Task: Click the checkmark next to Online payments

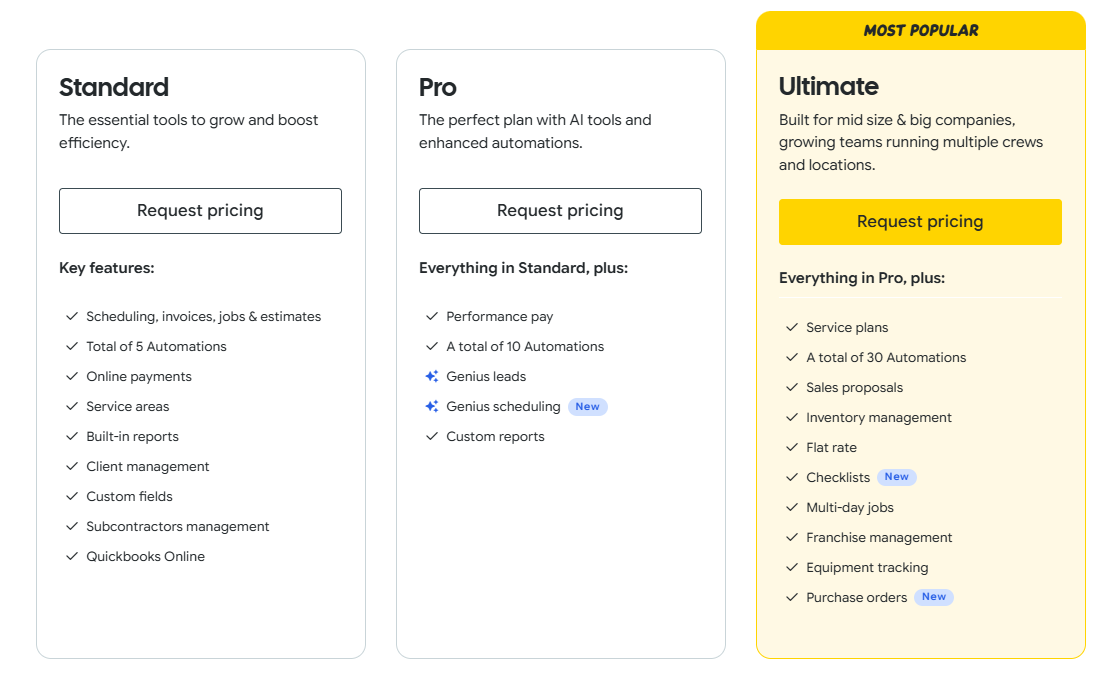Action: coord(72,376)
